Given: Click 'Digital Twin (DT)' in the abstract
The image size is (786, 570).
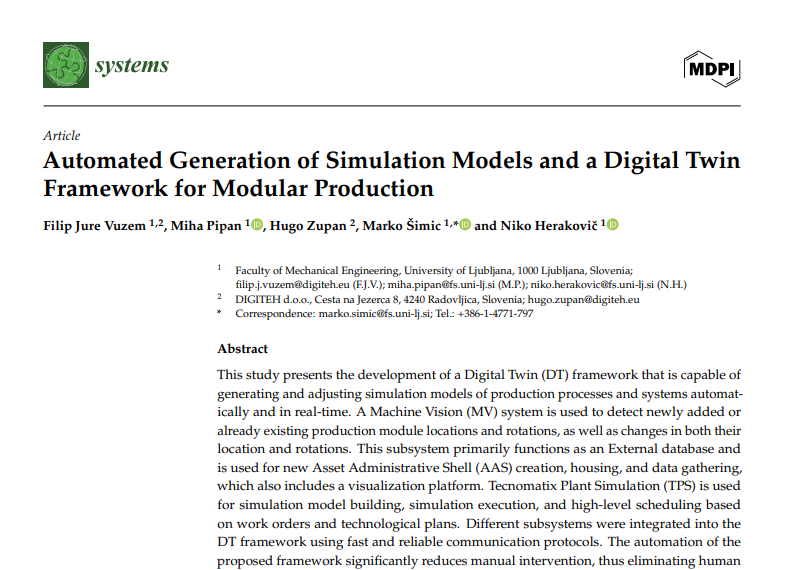Looking at the screenshot, I should point(516,375).
